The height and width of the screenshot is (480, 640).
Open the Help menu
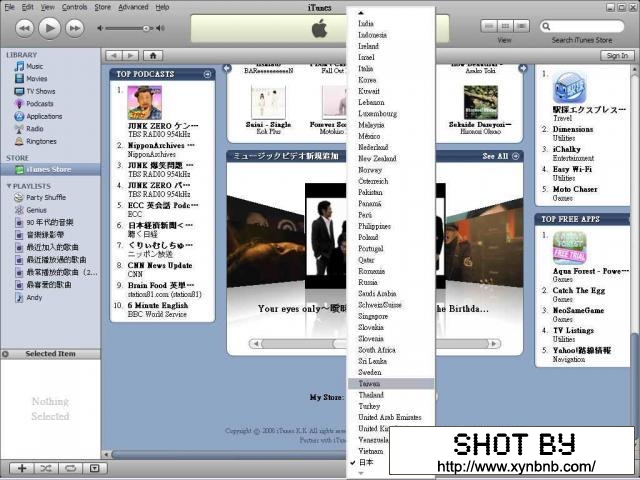click(x=162, y=7)
